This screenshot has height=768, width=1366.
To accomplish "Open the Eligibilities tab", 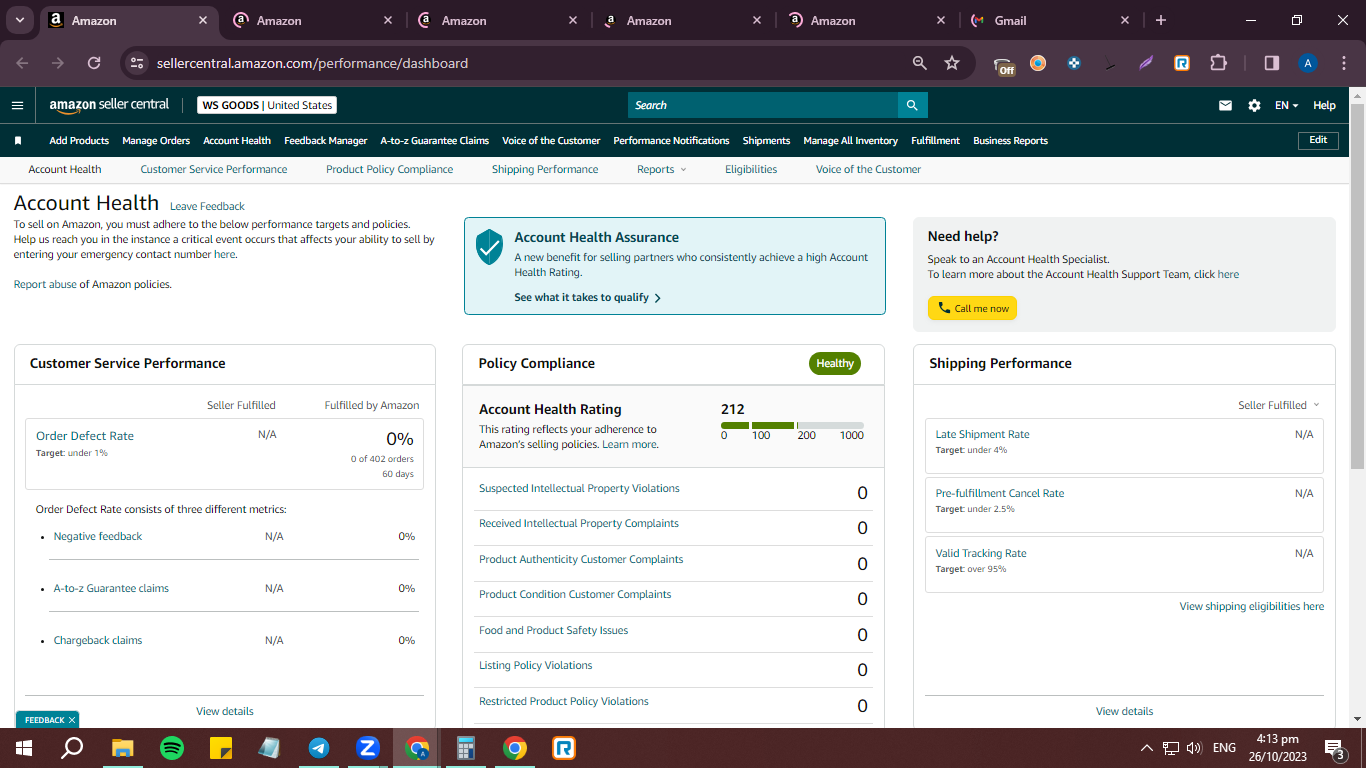I will pyautogui.click(x=751, y=170).
